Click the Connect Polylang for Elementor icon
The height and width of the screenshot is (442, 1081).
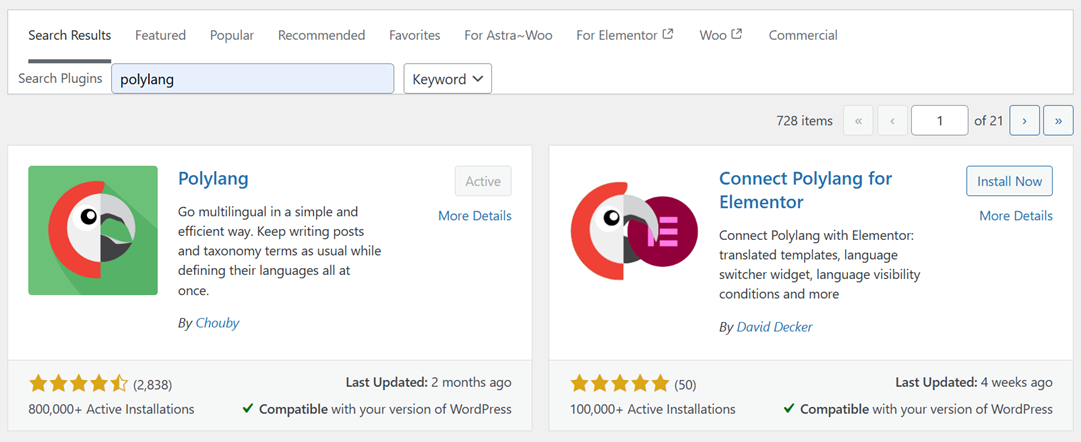[634, 230]
